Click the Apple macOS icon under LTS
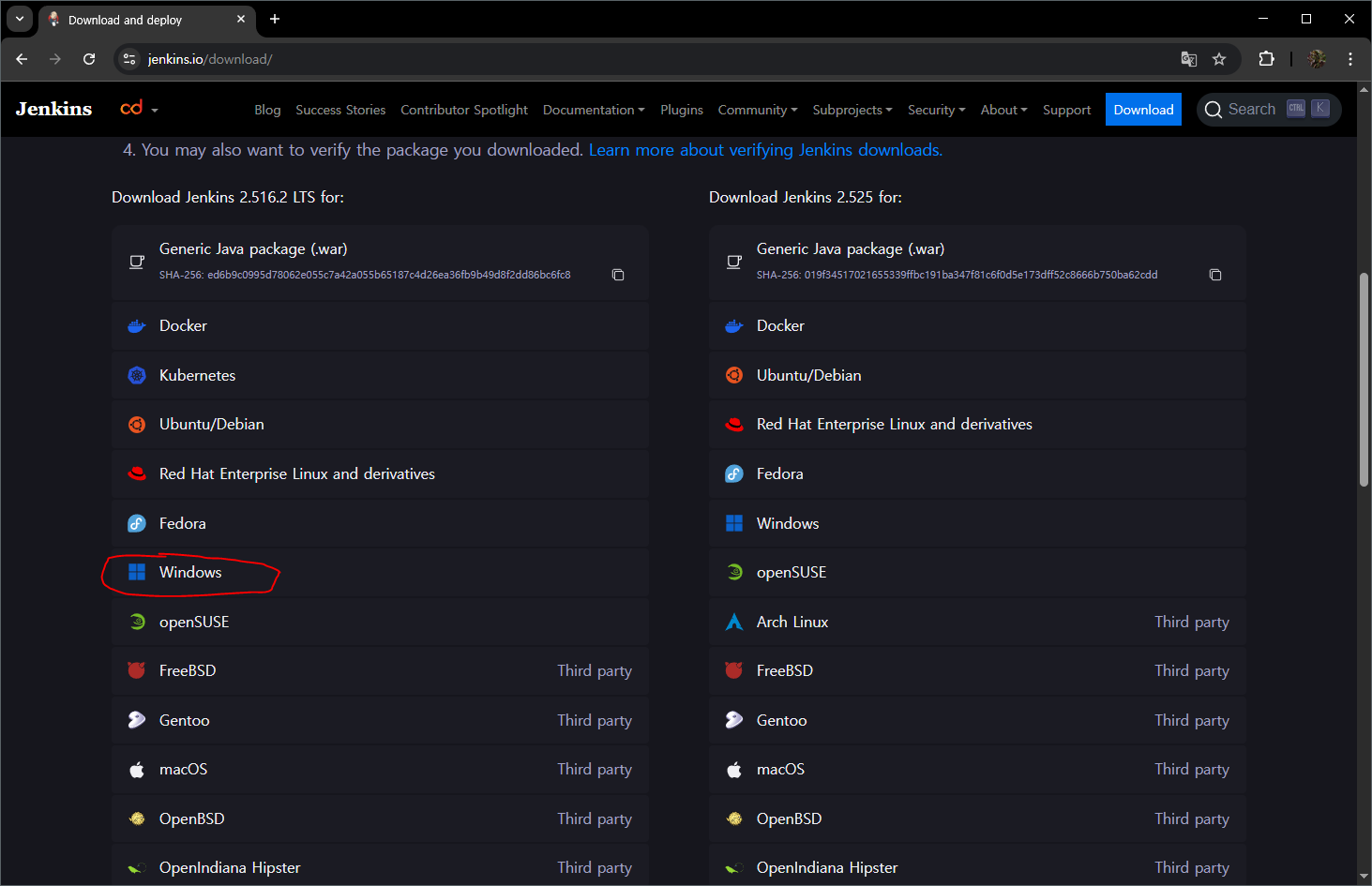 pyautogui.click(x=137, y=769)
